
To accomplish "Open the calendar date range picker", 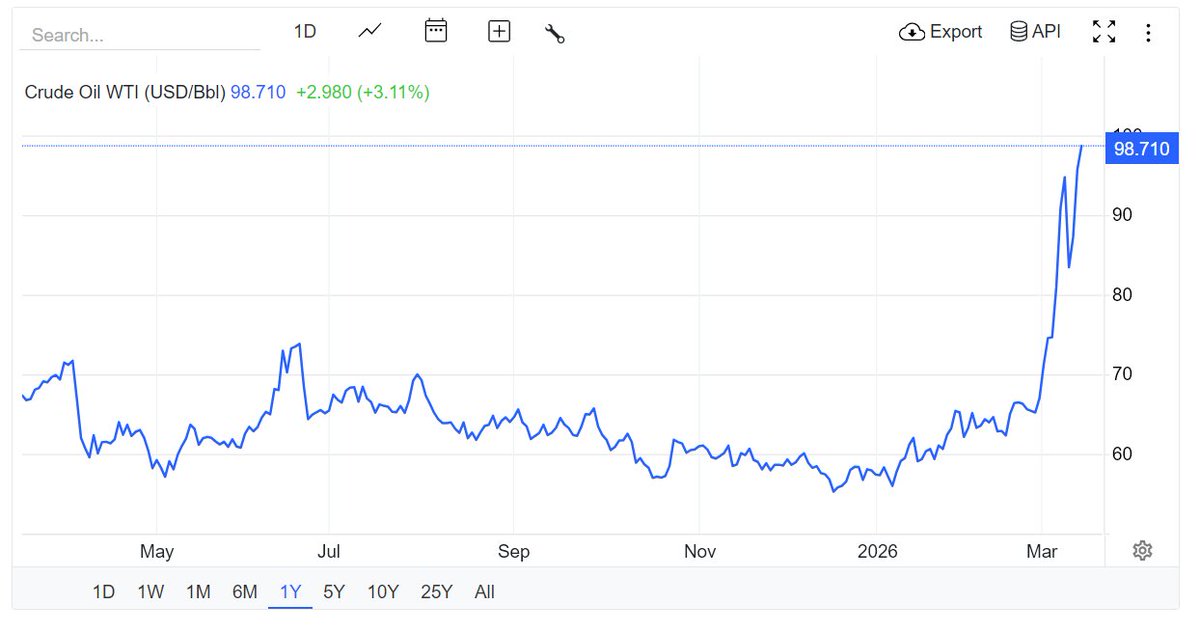I will click(435, 31).
